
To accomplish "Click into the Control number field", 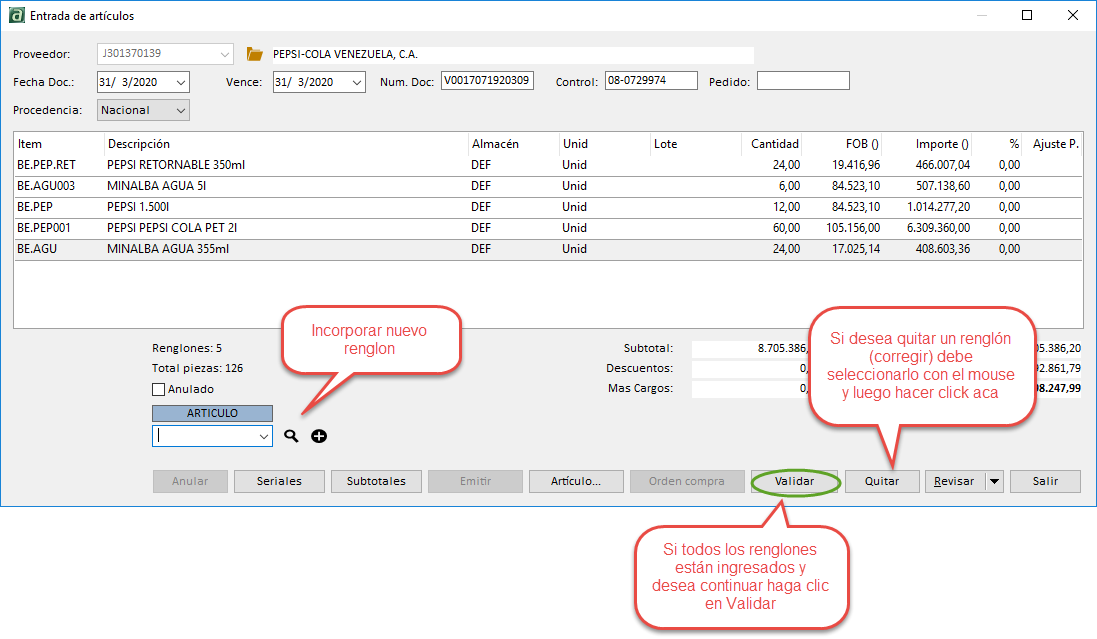I will pyautogui.click(x=650, y=81).
